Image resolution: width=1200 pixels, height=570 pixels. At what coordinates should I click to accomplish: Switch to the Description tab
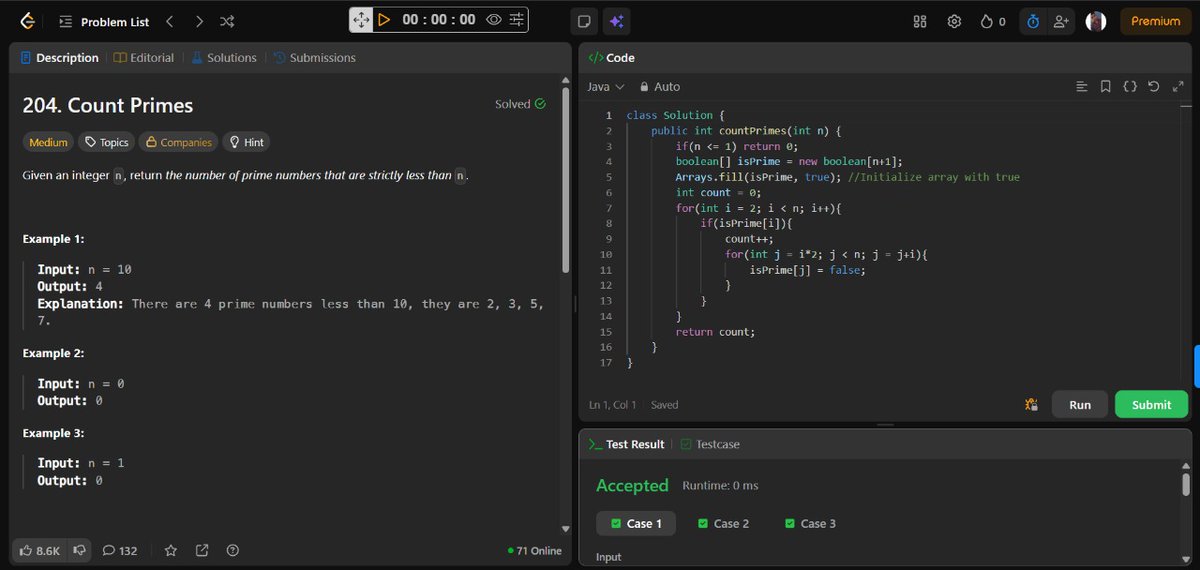pos(60,58)
